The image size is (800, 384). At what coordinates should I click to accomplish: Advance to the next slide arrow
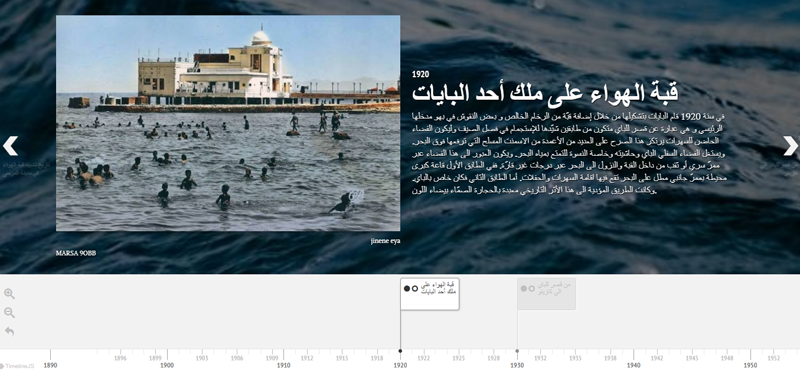[x=790, y=146]
